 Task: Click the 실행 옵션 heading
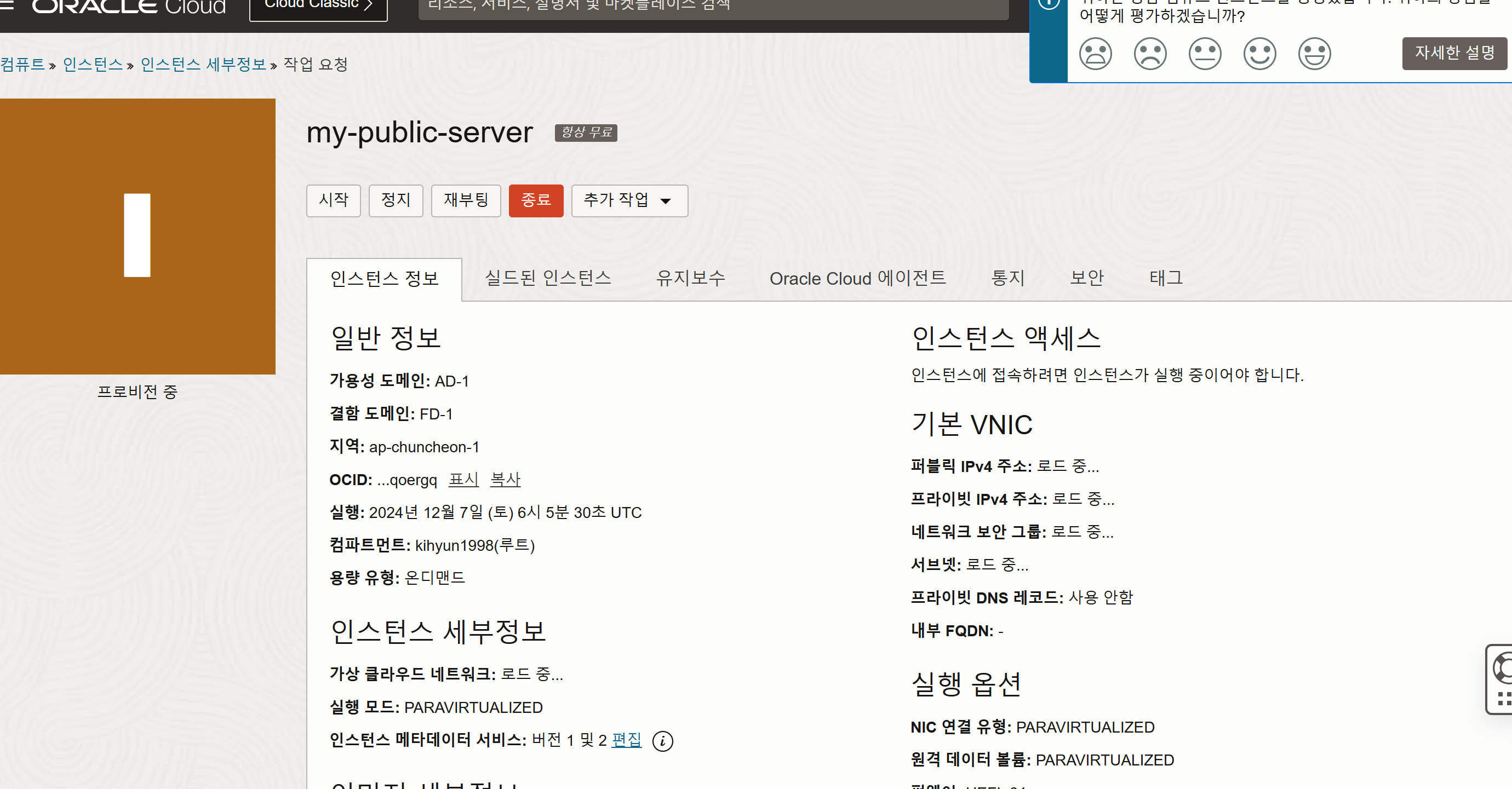(x=966, y=684)
